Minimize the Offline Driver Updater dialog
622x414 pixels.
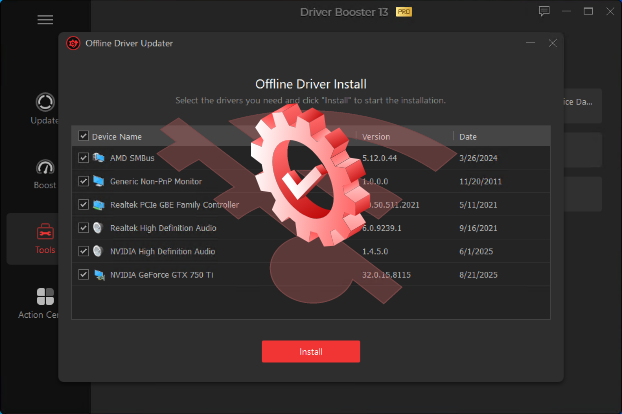(x=529, y=43)
